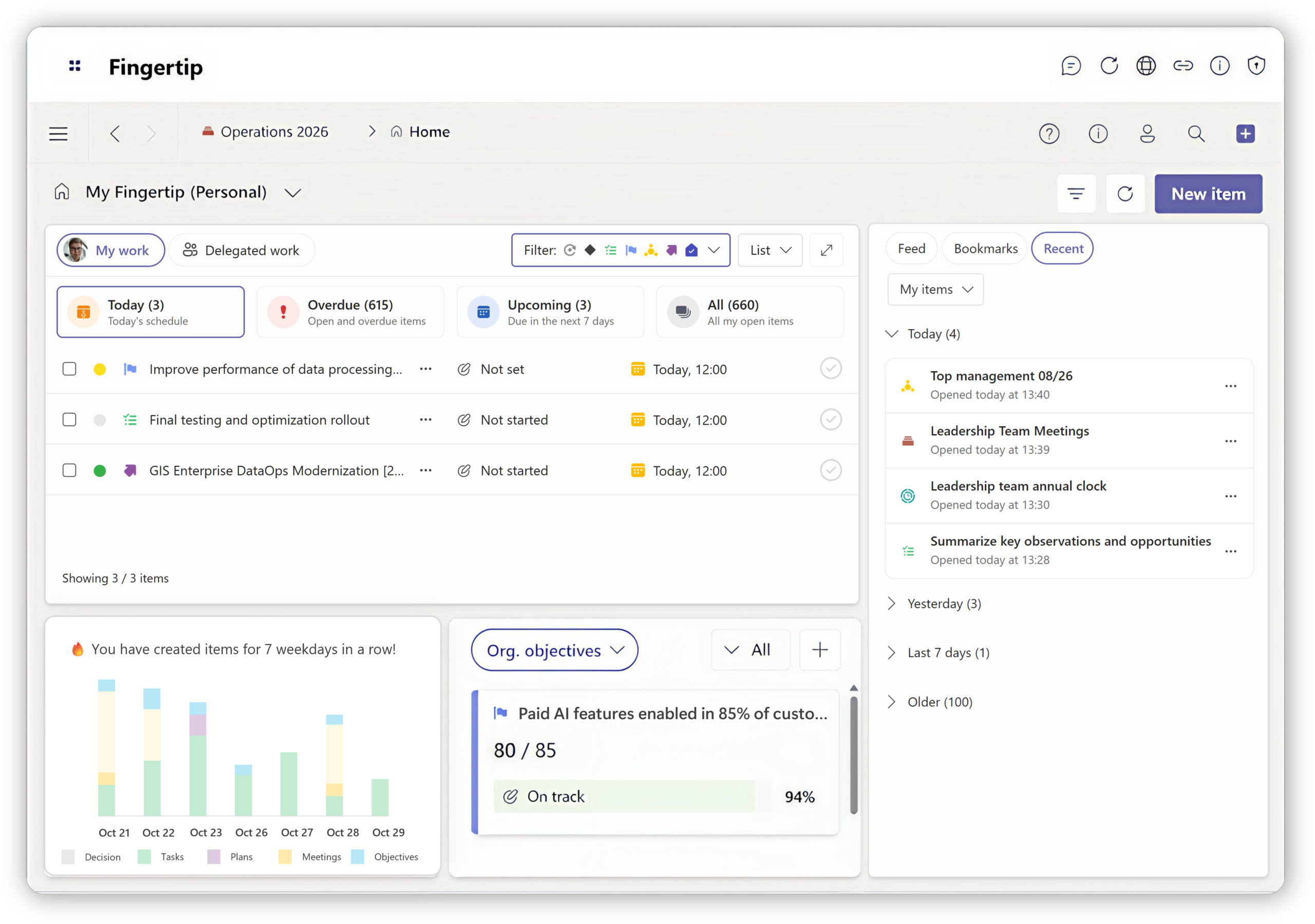Check the 'Final testing and optimization rollout' checkbox
Screen dimensions: 1315x924
click(69, 420)
